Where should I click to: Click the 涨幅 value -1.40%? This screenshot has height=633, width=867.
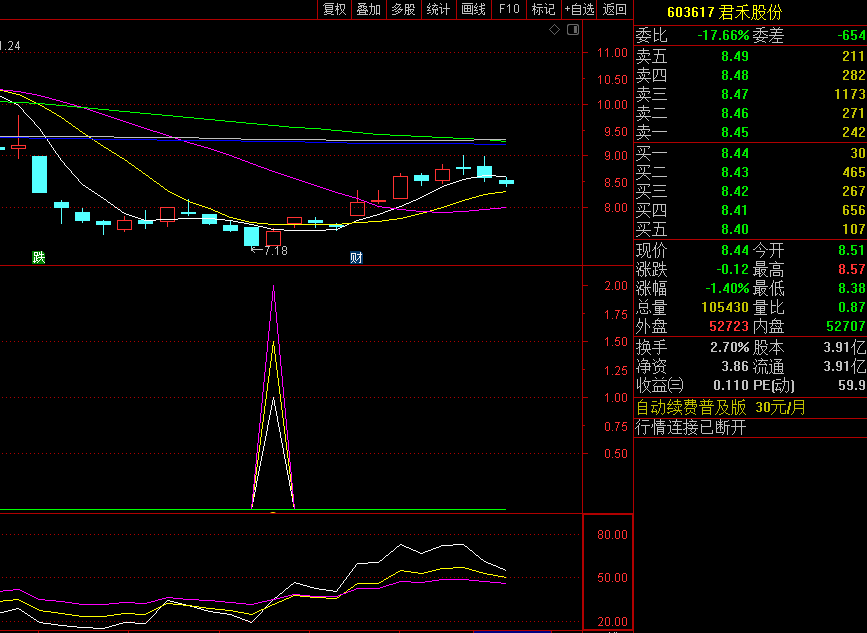coord(727,288)
